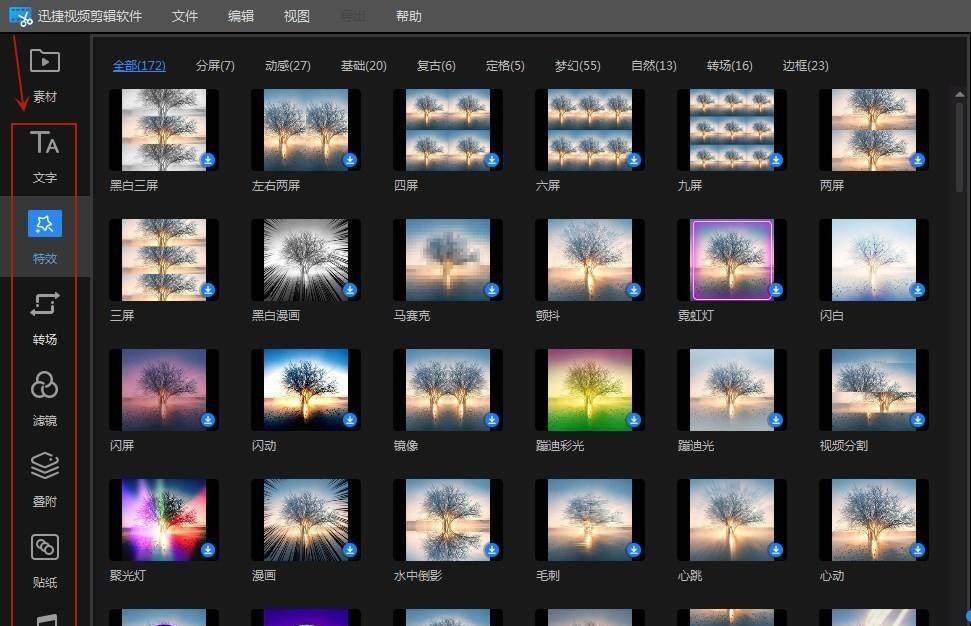Download the 蹦迪彩光 effect
This screenshot has width=971, height=626.
[x=634, y=420]
